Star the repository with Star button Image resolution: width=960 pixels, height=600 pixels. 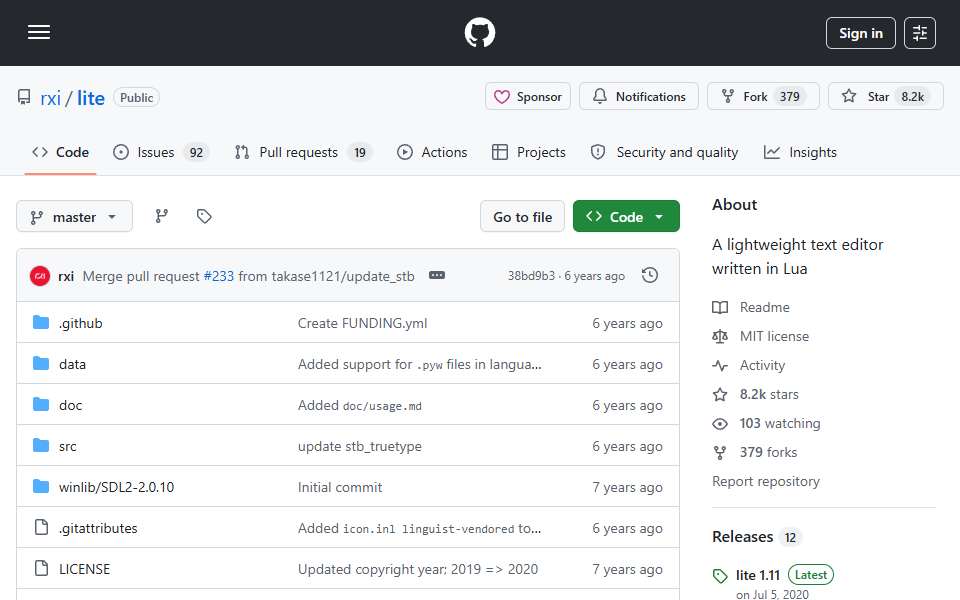point(885,96)
